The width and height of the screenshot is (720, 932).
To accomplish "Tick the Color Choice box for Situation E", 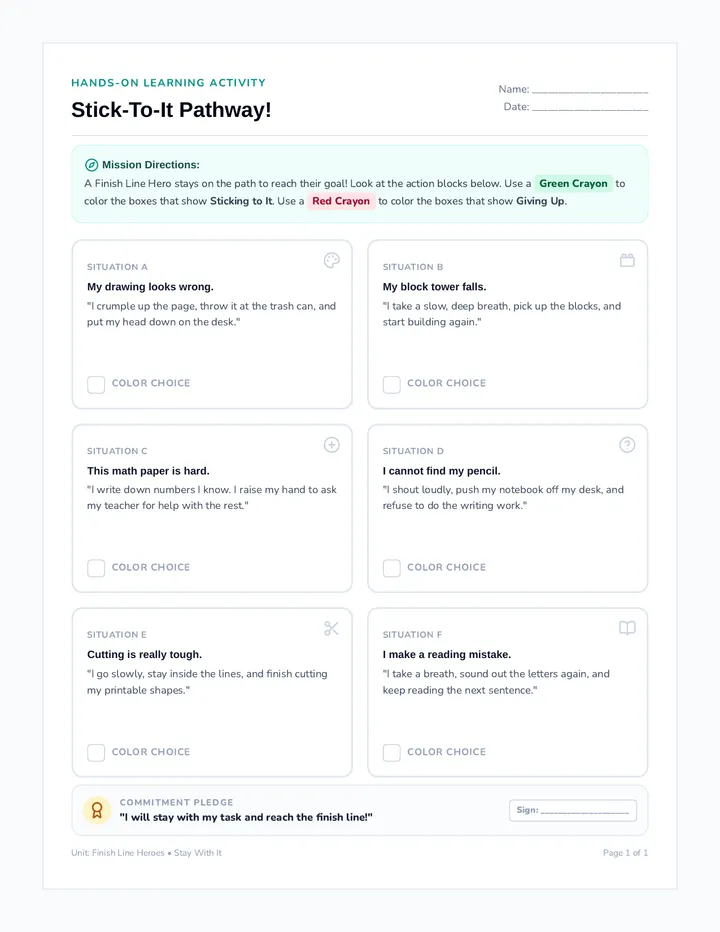I will 96,752.
